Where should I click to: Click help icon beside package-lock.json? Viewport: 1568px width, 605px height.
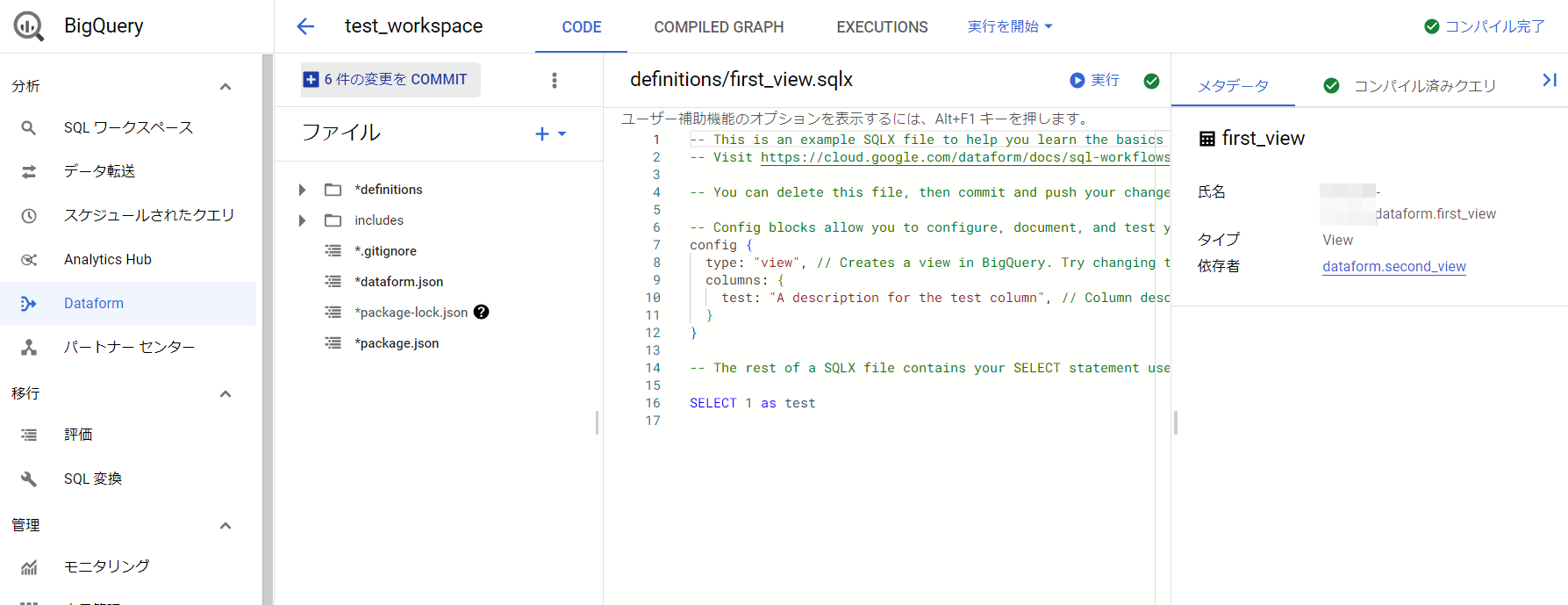(x=482, y=312)
